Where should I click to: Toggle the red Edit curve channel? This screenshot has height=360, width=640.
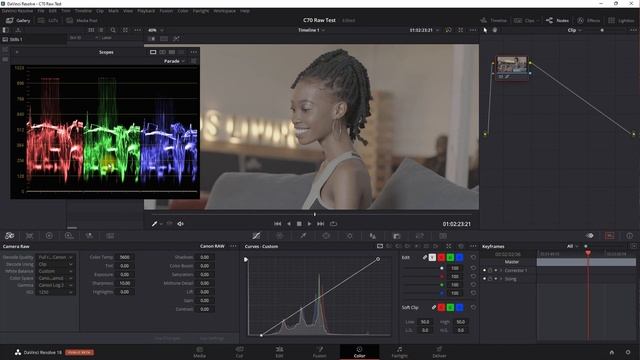[x=441, y=258]
